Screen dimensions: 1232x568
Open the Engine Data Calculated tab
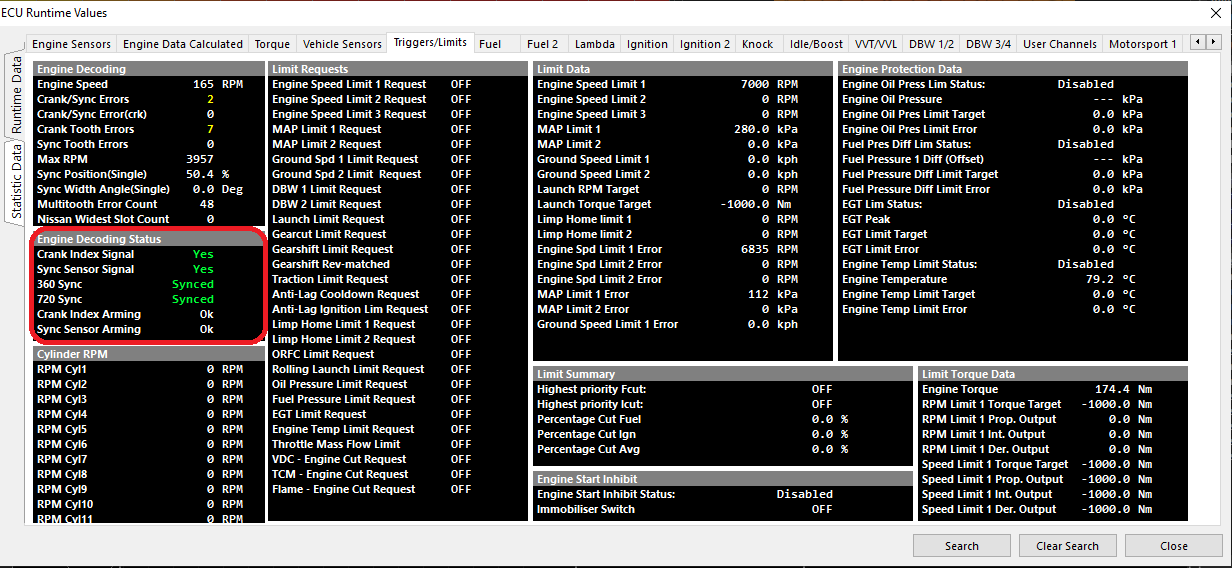(x=183, y=44)
